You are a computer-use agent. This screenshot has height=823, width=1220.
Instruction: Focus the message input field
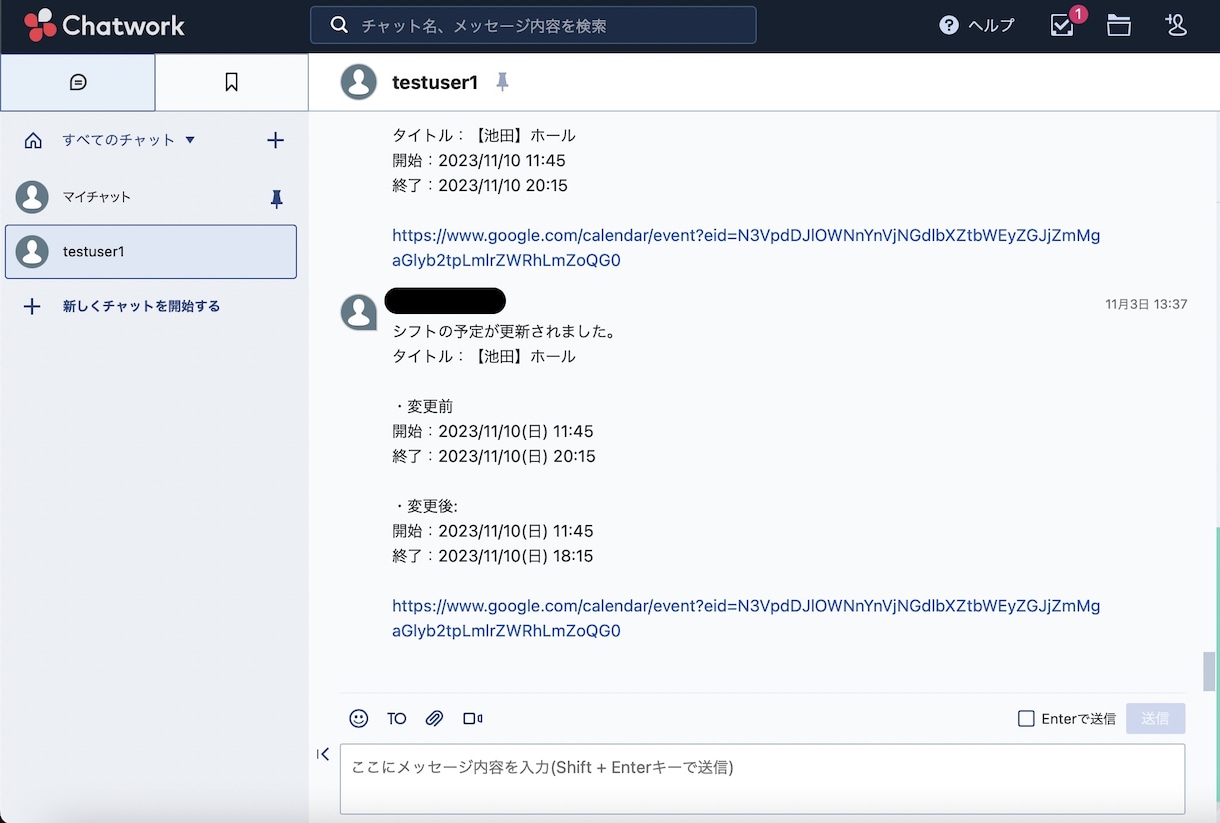(762, 779)
